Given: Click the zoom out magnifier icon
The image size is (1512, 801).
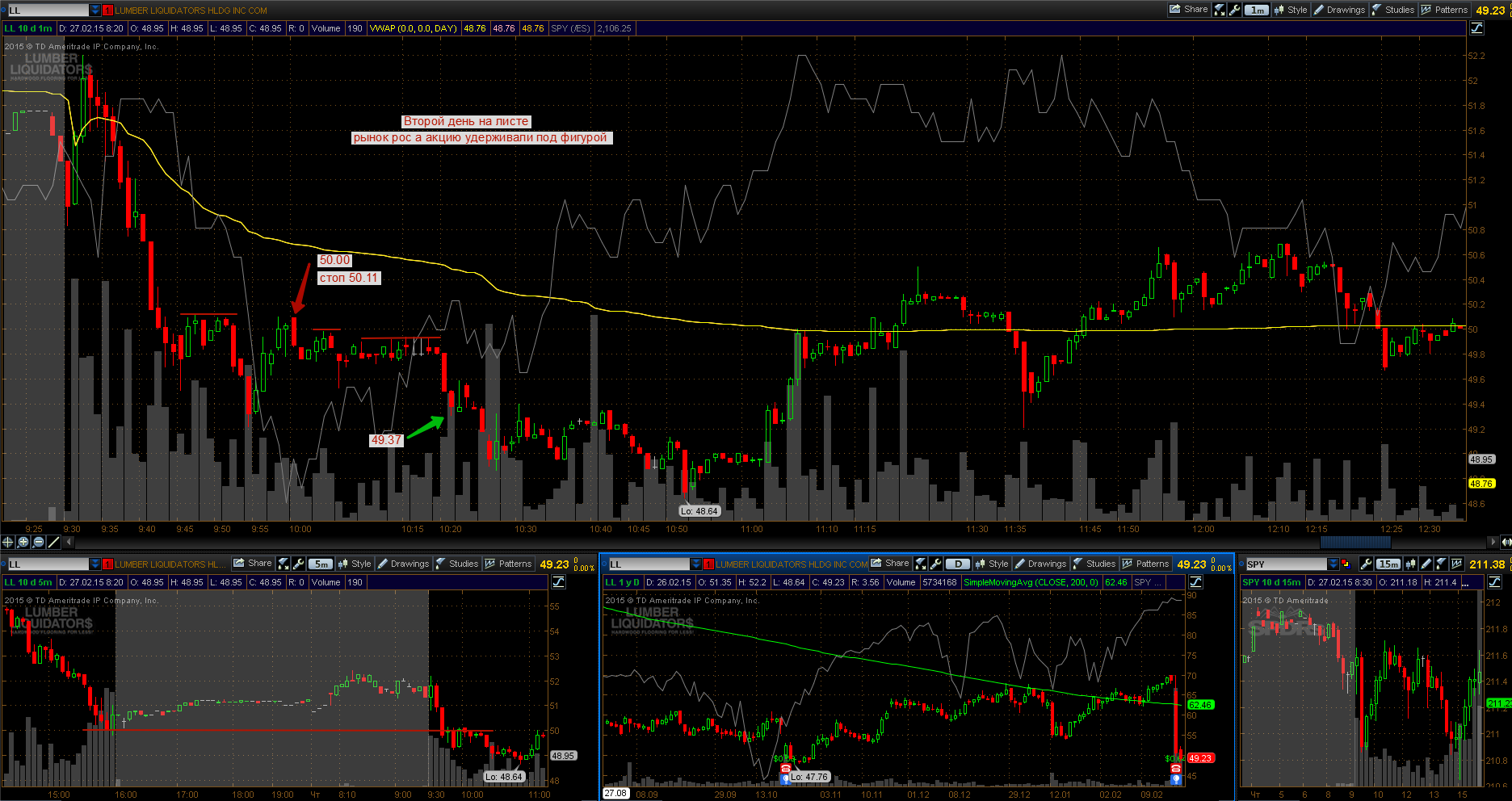Looking at the screenshot, I should coord(38,542).
